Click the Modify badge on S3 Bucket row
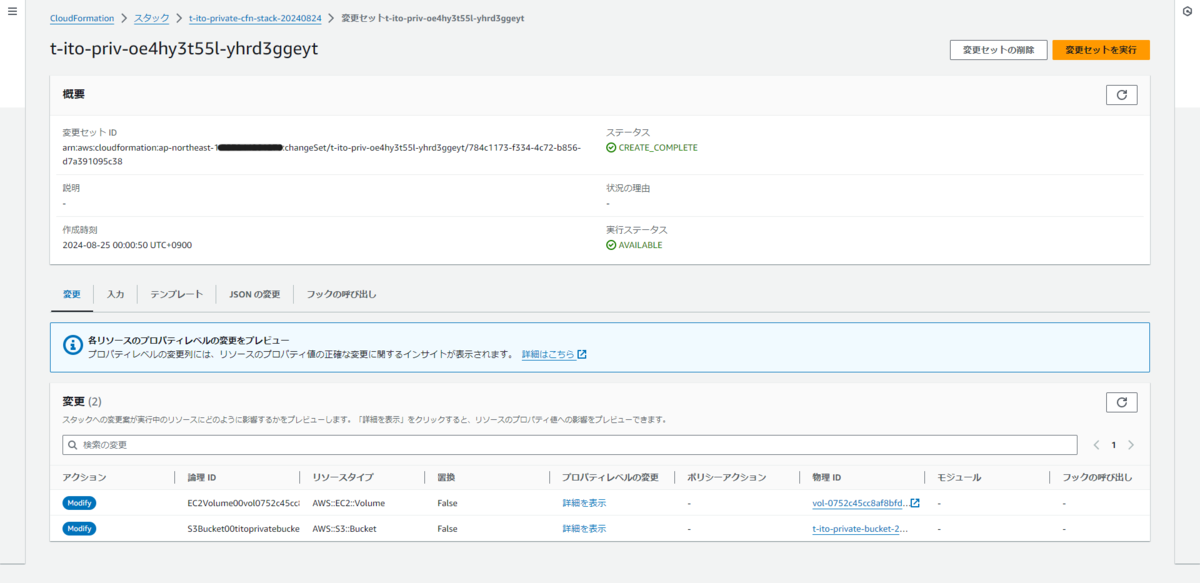The width and height of the screenshot is (1200, 583). point(80,529)
